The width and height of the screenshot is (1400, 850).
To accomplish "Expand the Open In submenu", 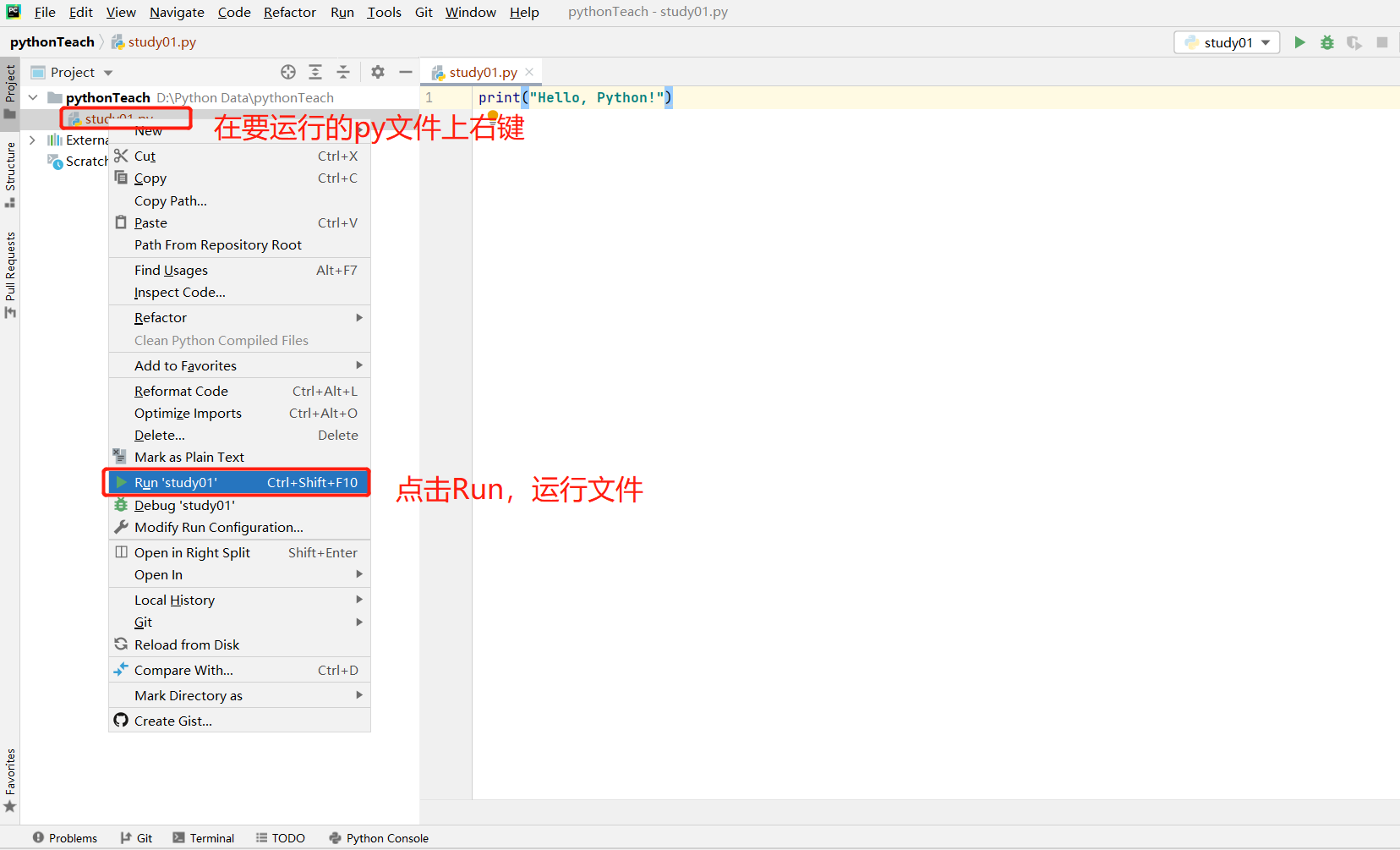I will (x=240, y=574).
